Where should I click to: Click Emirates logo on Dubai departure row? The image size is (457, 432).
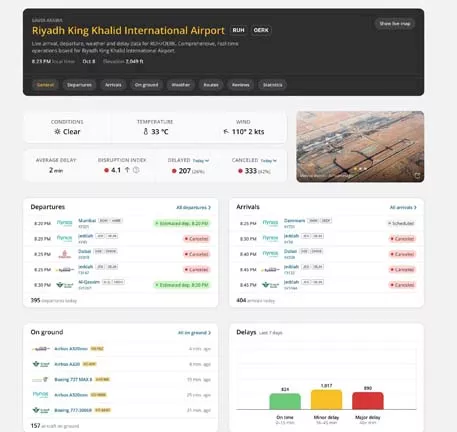tap(65, 254)
